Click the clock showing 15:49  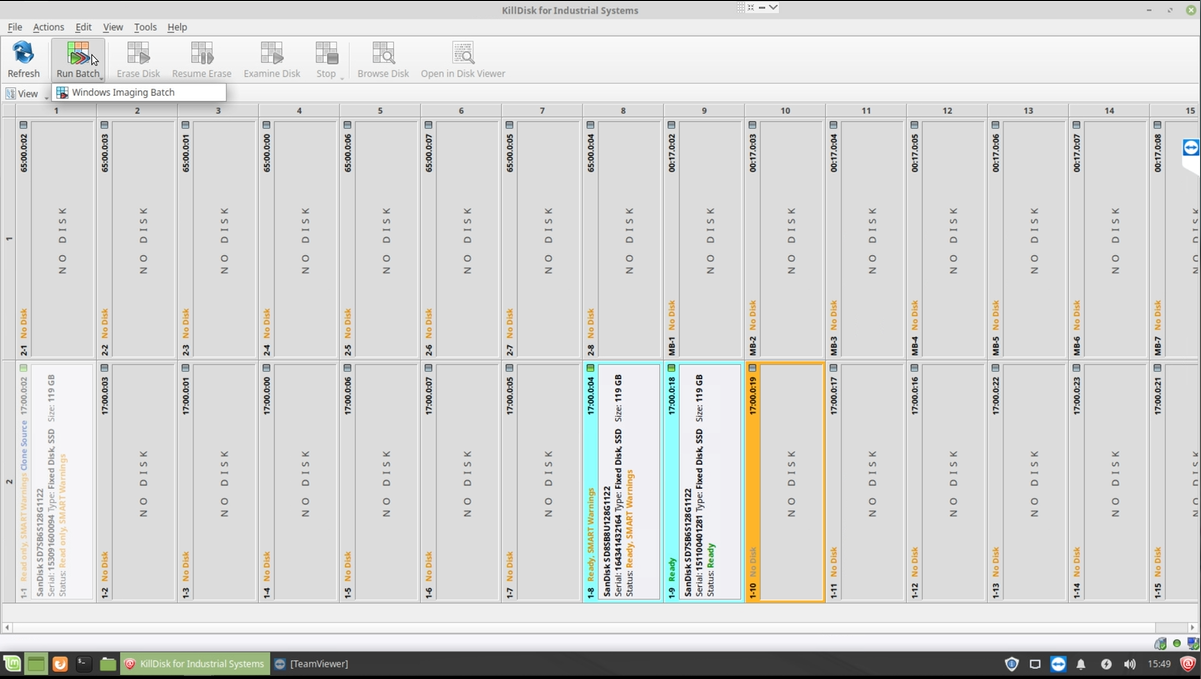tap(1159, 664)
